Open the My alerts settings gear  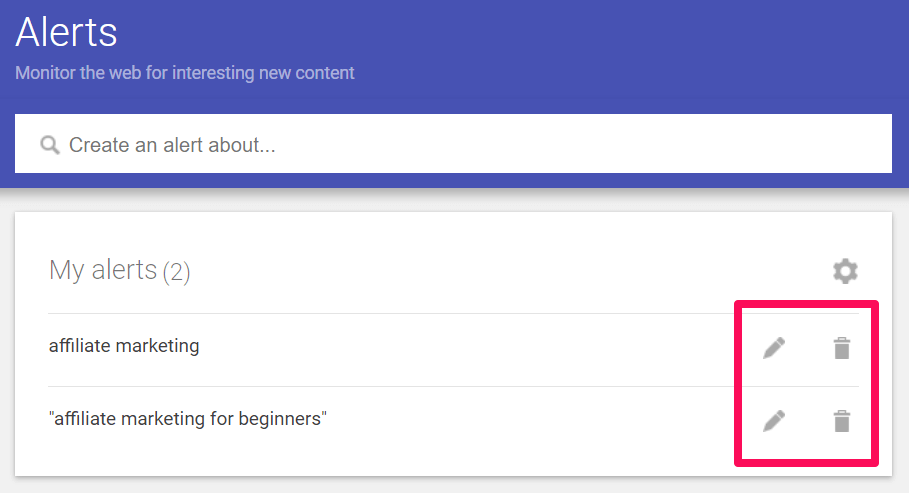point(845,271)
